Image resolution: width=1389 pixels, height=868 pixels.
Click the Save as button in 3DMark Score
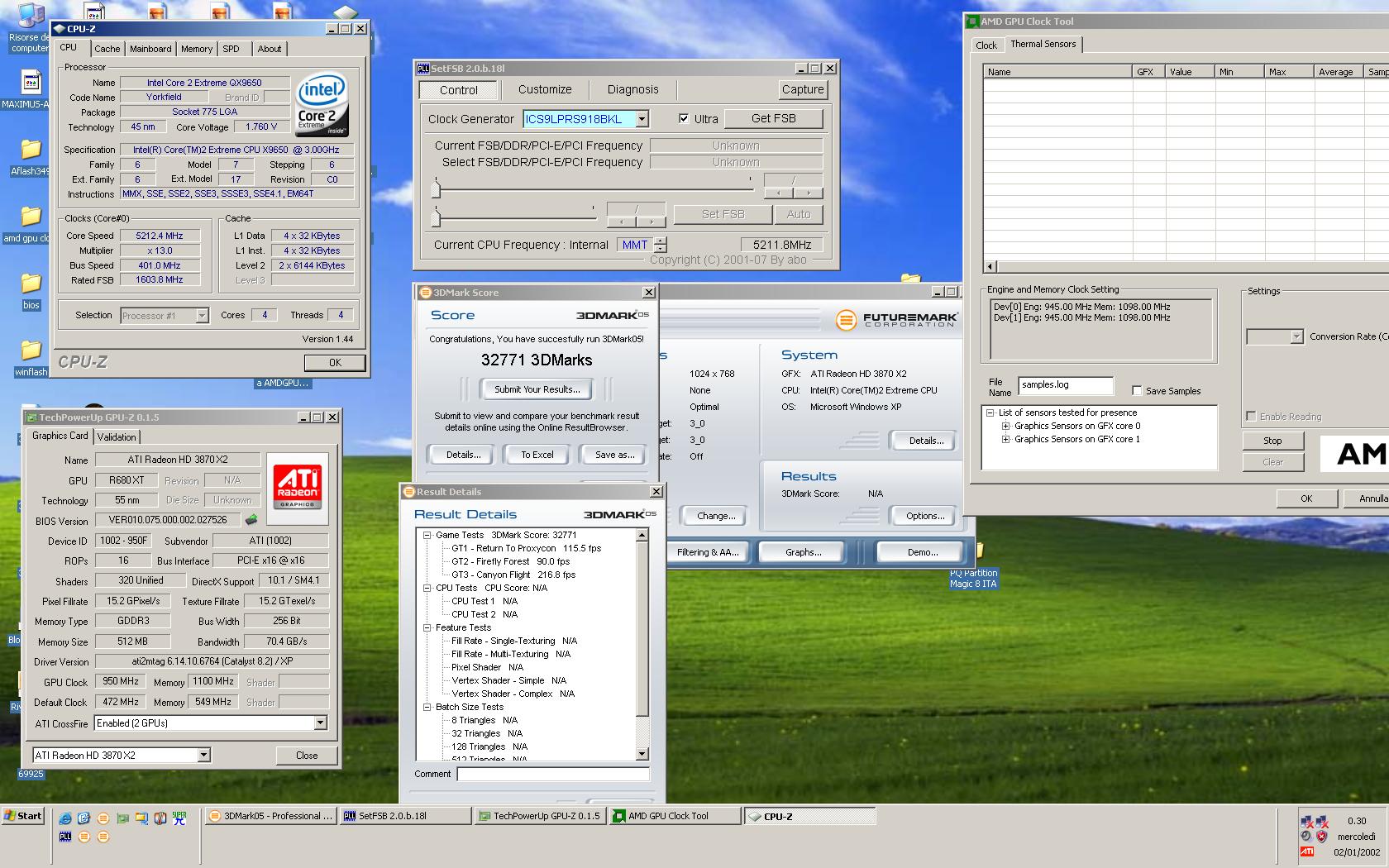click(615, 455)
